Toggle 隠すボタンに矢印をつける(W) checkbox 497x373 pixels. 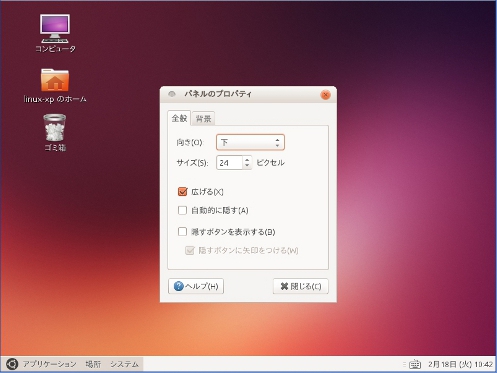[x=190, y=250]
